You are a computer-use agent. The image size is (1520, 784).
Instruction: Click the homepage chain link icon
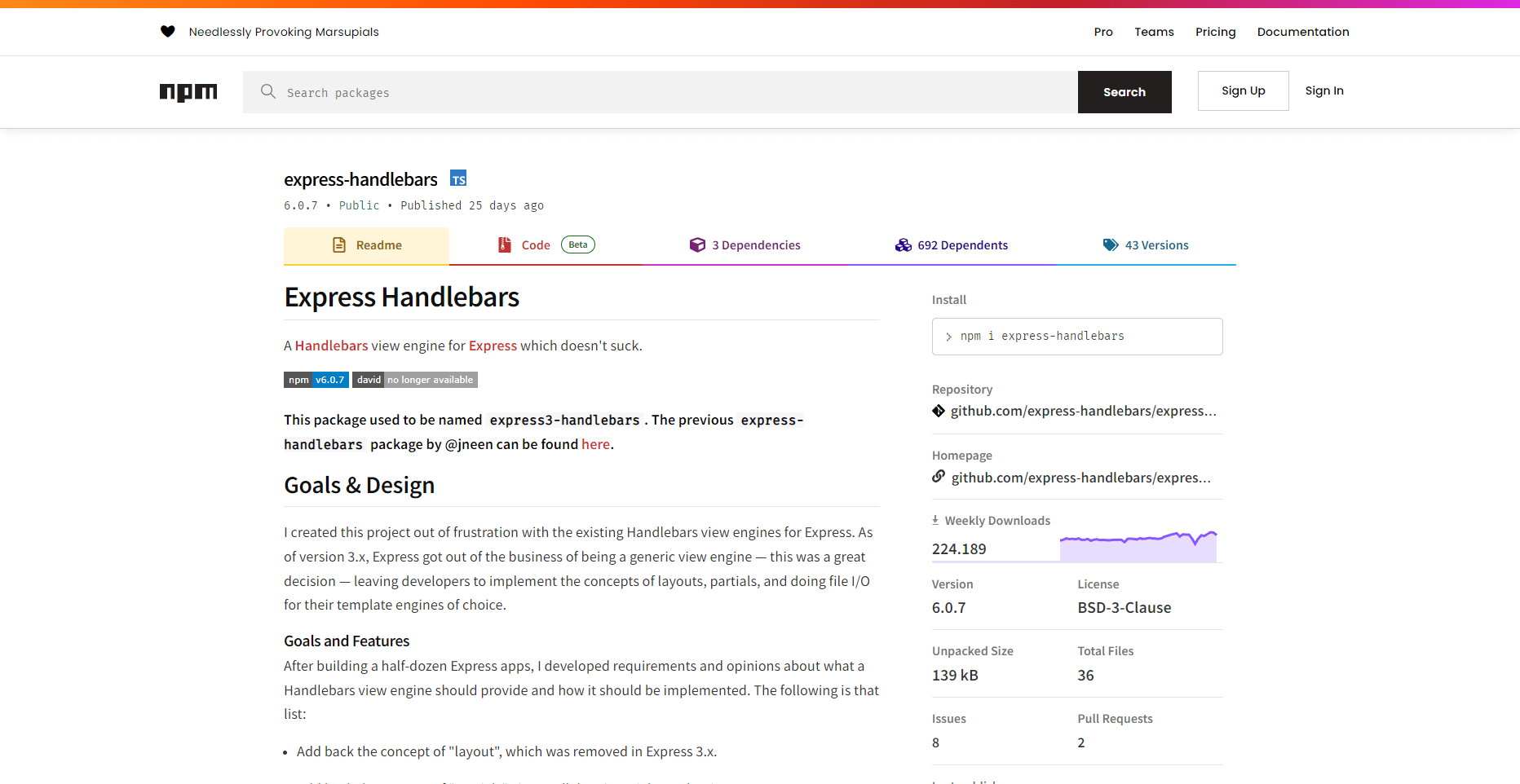[939, 476]
